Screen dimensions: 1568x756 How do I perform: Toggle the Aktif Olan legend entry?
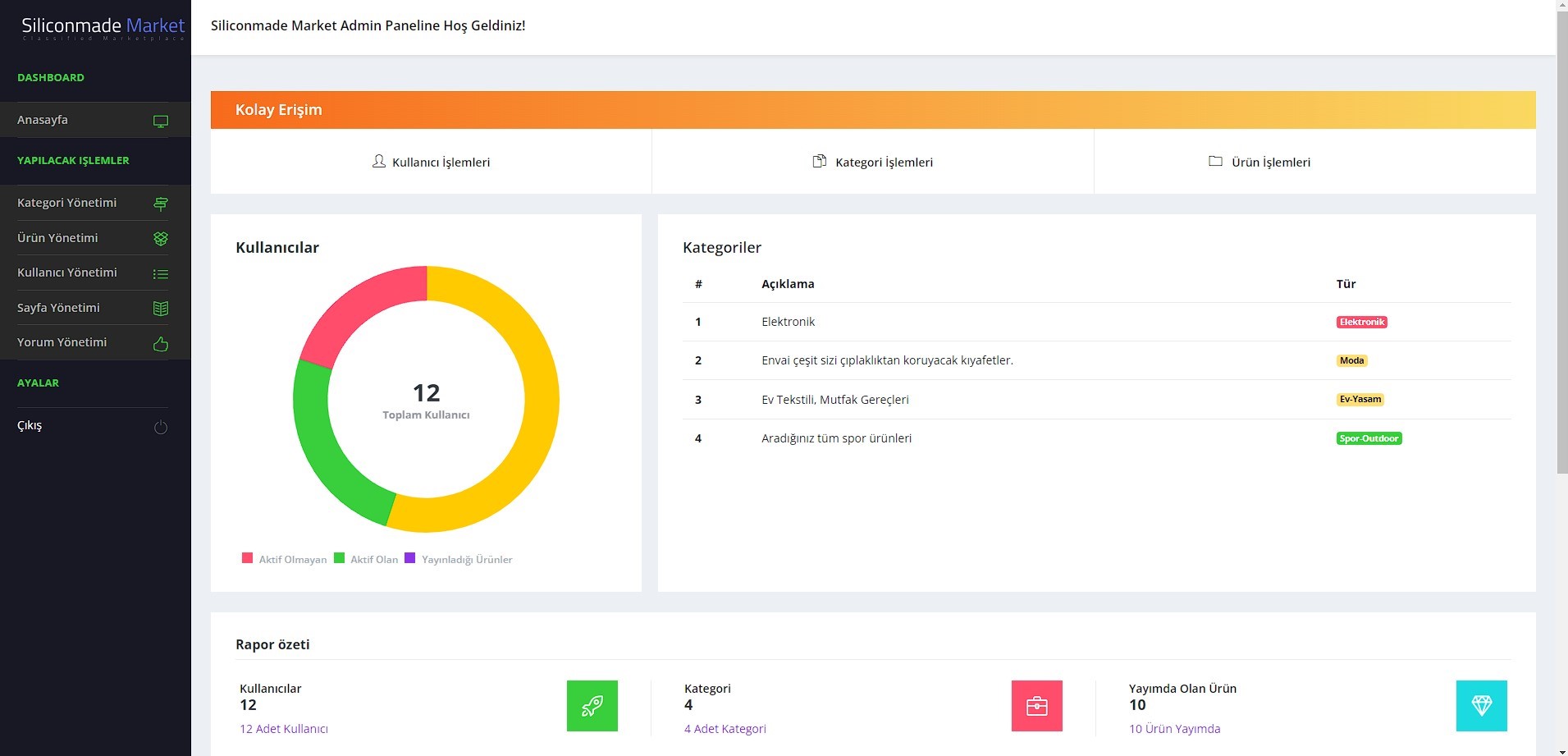[367, 559]
